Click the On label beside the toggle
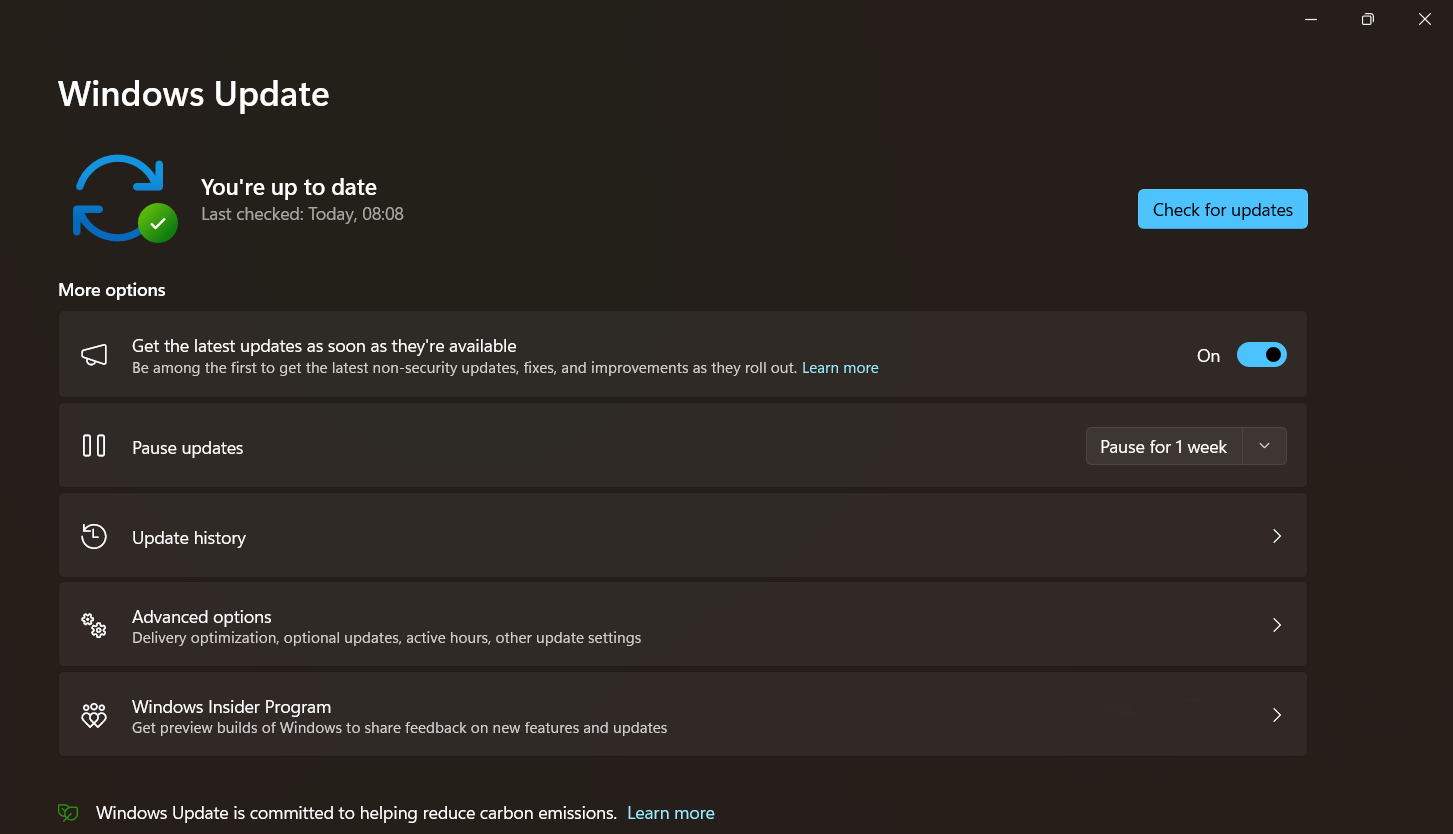The width and height of the screenshot is (1453, 834). pyautogui.click(x=1209, y=356)
